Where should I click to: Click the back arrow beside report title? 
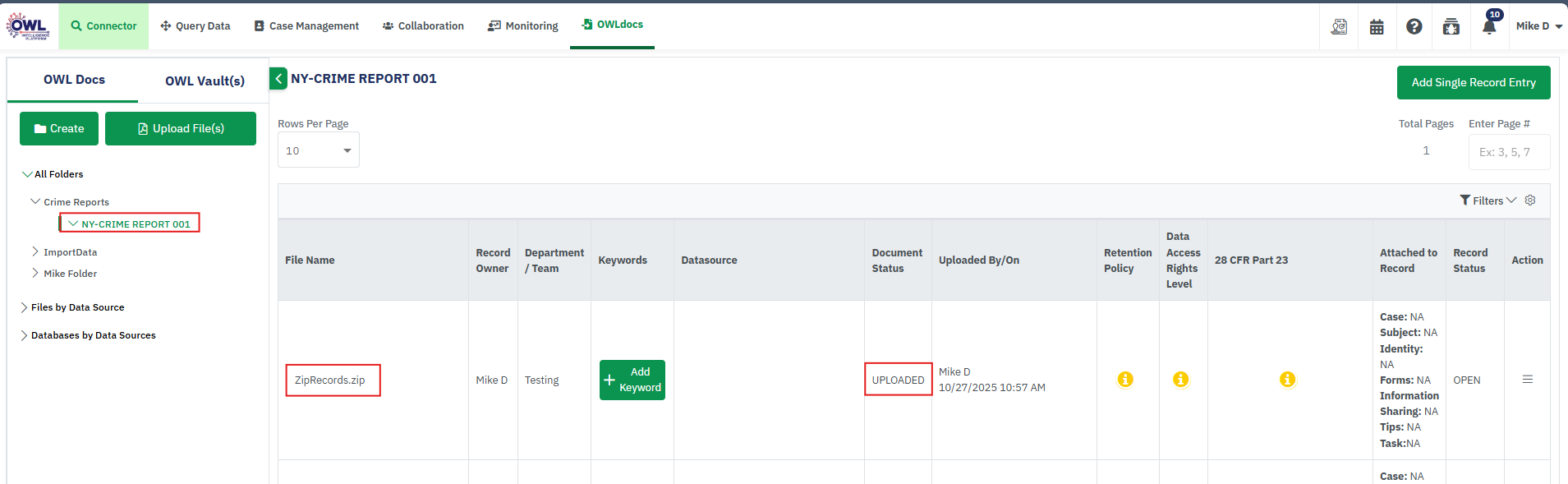point(278,79)
